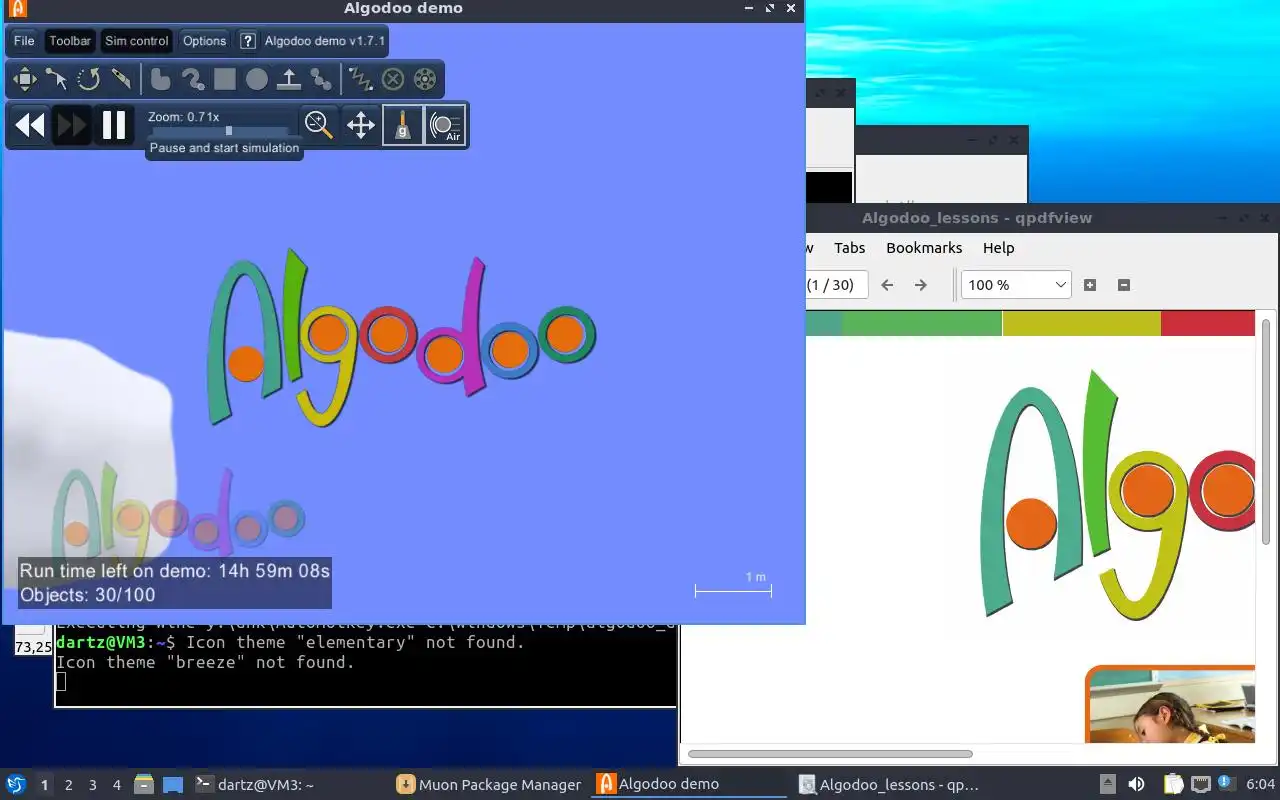Select the Move tool in Algodoo toolbar
Image resolution: width=1280 pixels, height=800 pixels.
tap(24, 79)
